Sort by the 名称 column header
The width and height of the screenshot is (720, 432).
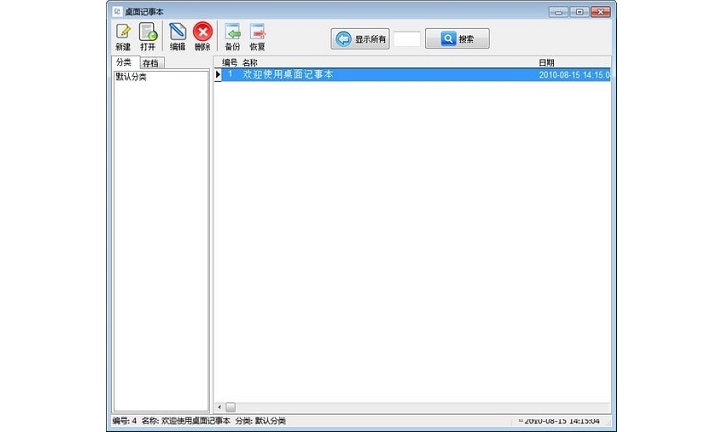tap(250, 63)
